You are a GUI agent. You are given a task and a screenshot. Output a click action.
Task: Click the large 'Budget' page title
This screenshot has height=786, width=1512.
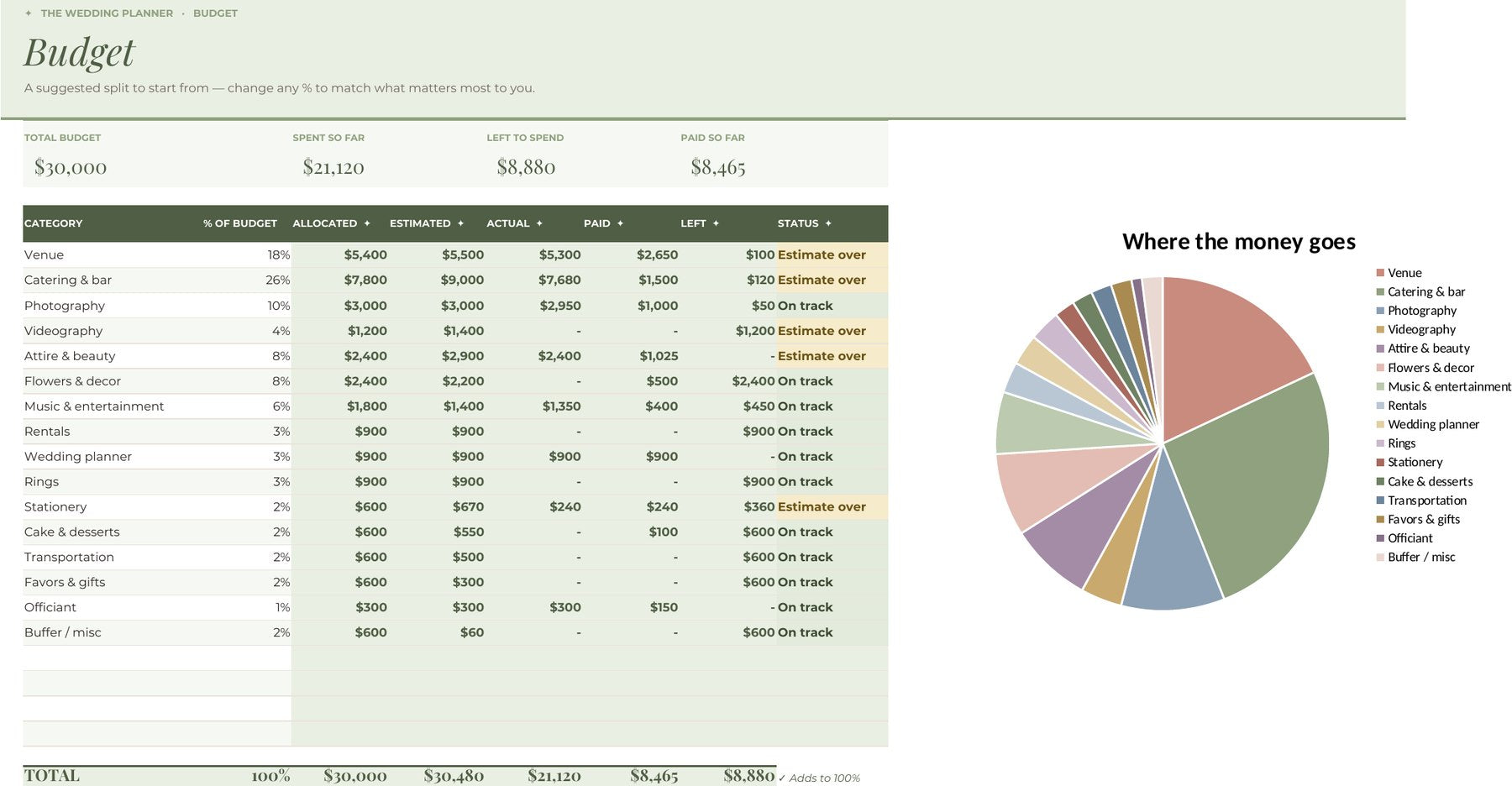(x=79, y=53)
